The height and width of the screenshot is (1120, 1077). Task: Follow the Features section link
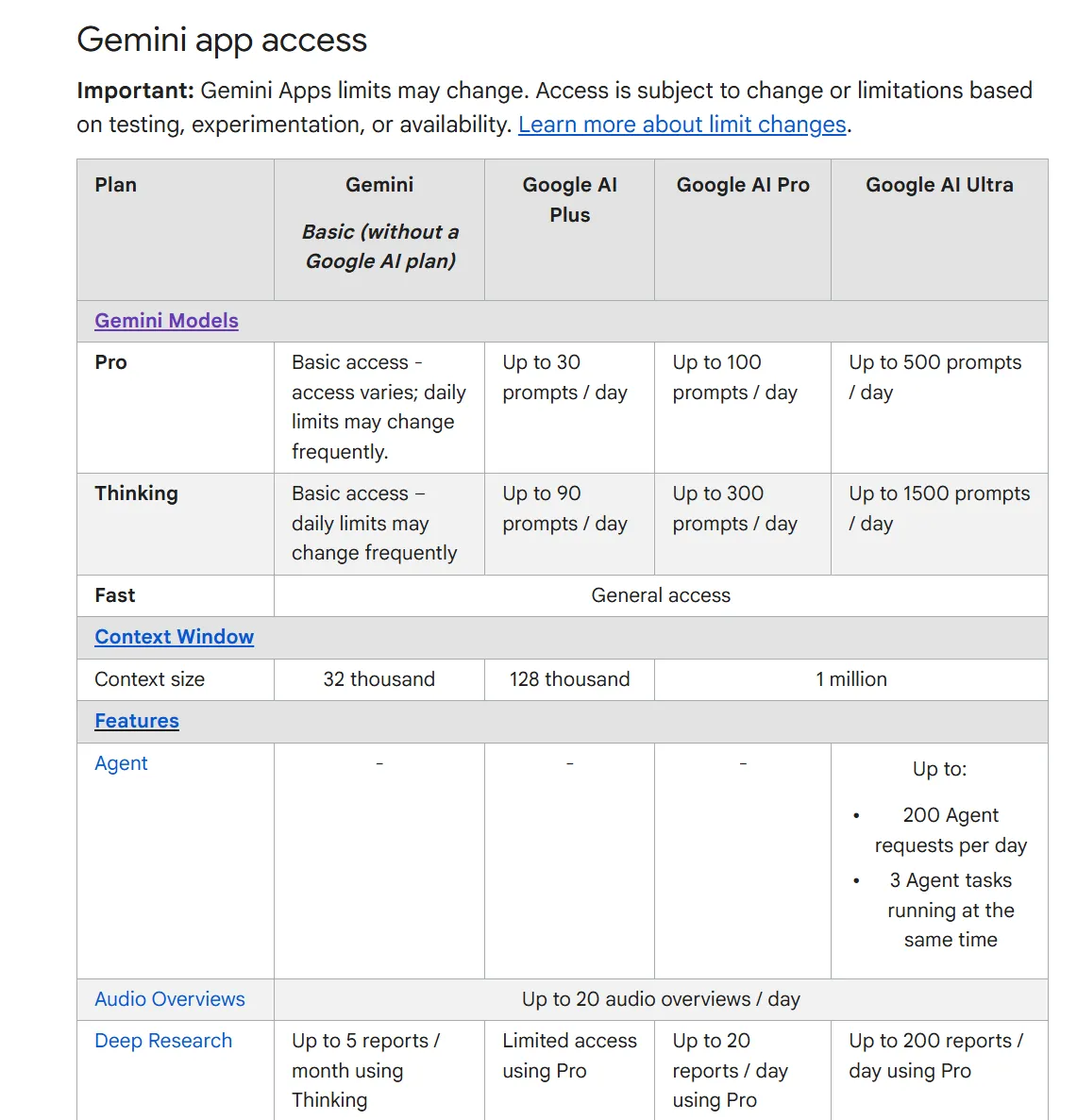[137, 721]
